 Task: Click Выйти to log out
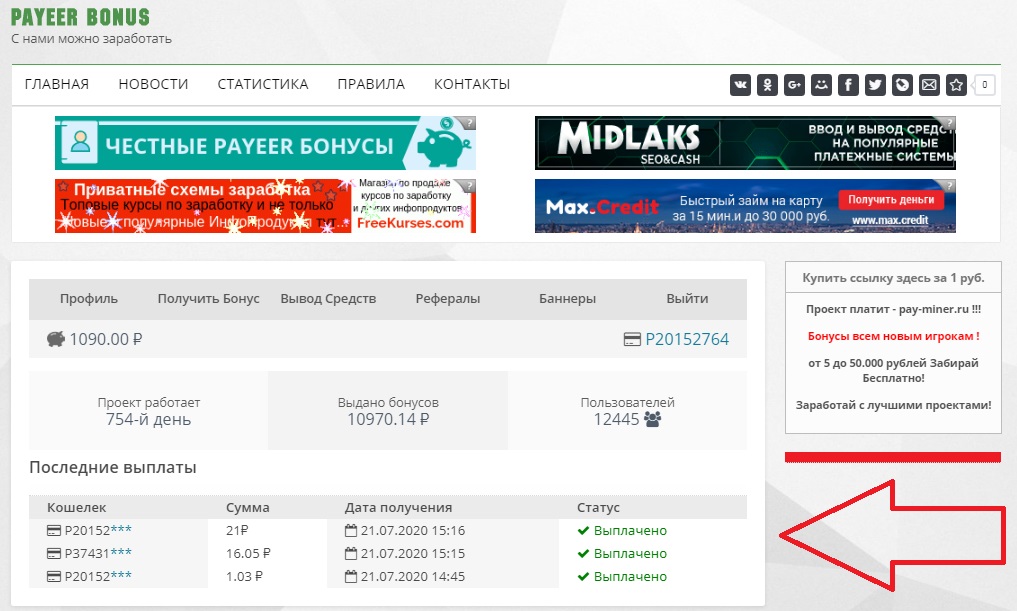click(687, 298)
